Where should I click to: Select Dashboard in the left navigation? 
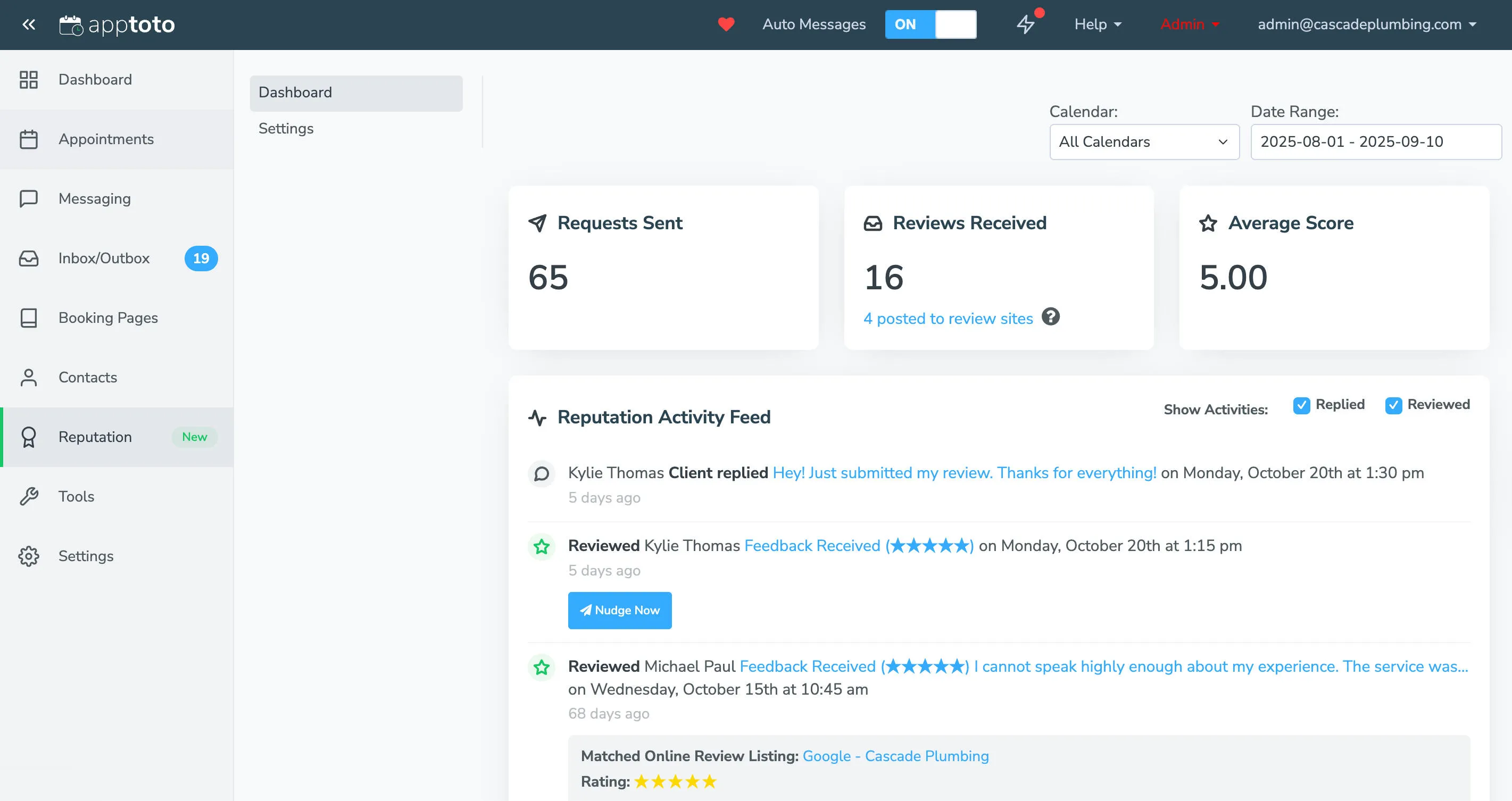pos(95,79)
